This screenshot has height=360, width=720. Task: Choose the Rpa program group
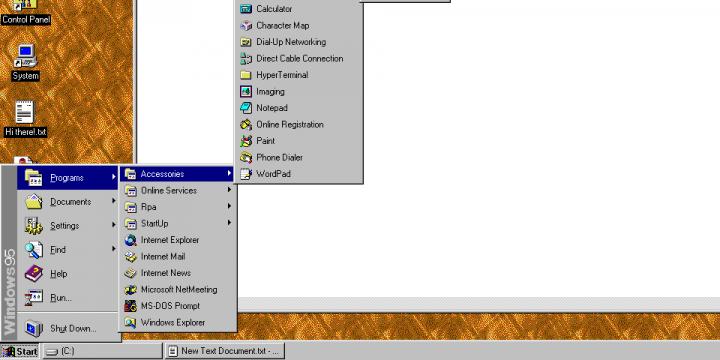point(178,207)
